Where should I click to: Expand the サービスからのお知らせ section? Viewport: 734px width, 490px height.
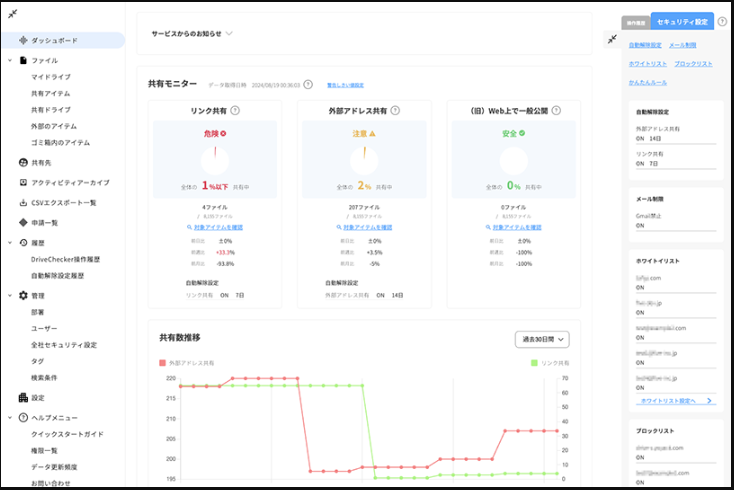229,33
